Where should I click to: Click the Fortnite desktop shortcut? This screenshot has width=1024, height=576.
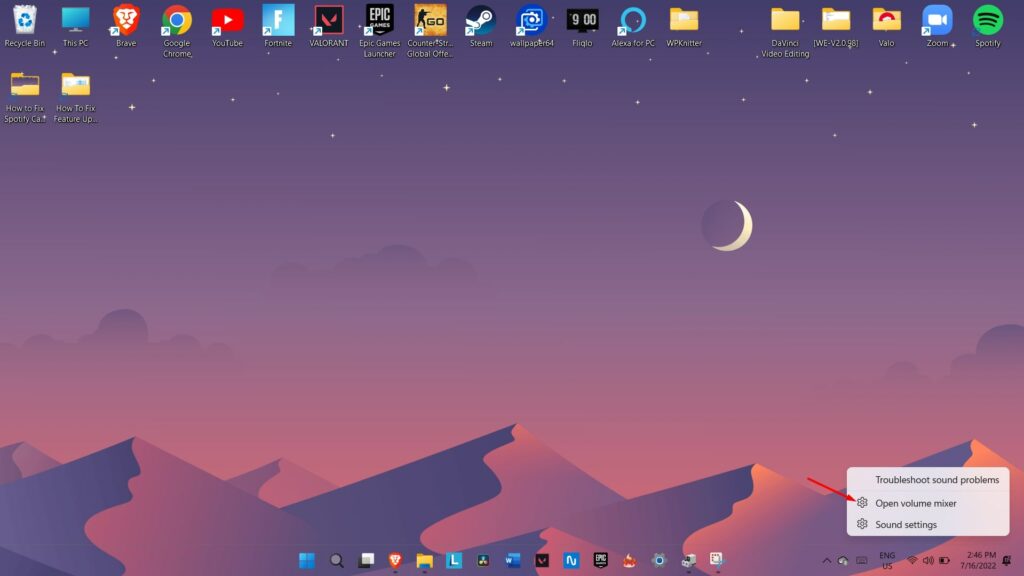pos(278,20)
